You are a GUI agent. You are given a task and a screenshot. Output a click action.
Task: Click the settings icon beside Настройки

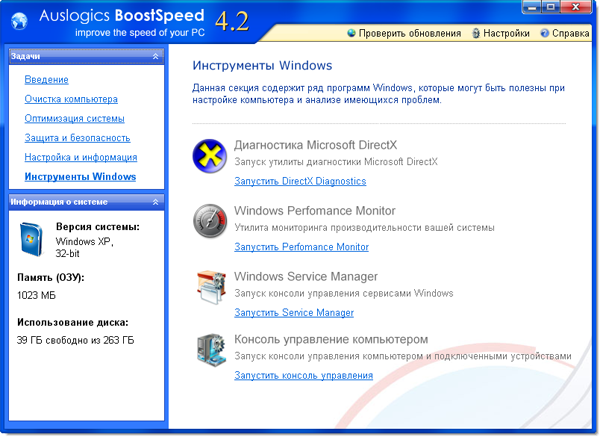pyautogui.click(x=476, y=33)
